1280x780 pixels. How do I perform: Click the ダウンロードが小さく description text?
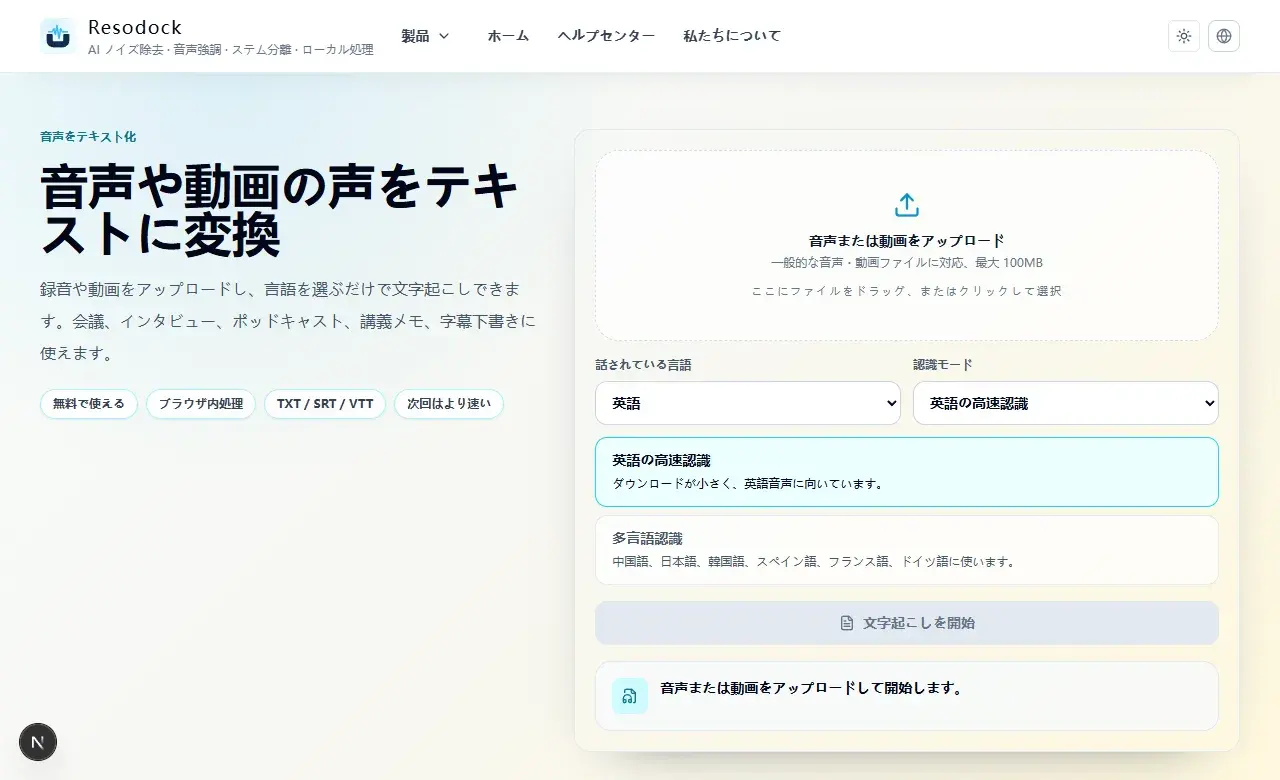coord(748,484)
